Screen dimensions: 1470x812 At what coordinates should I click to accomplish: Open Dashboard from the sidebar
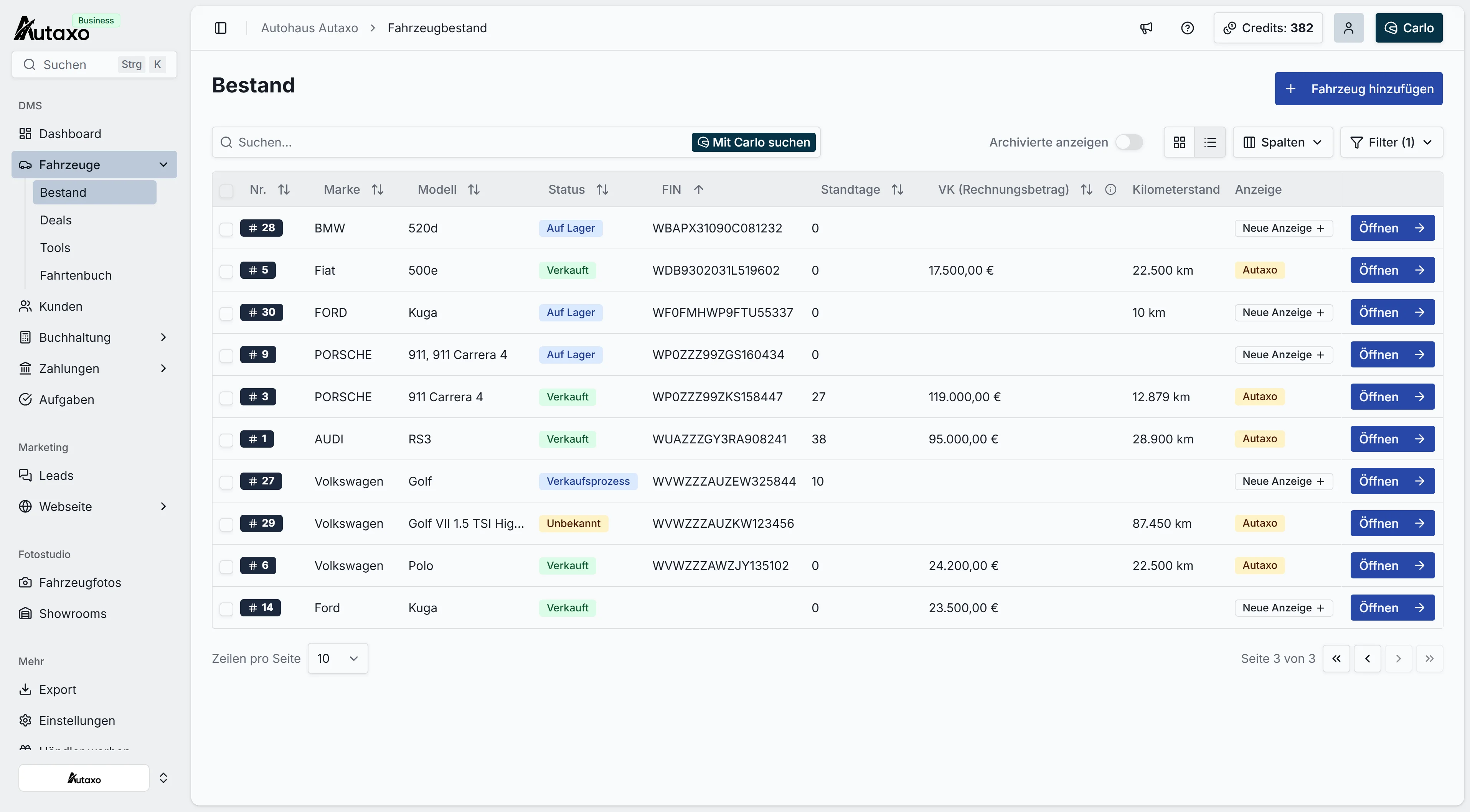click(x=94, y=133)
